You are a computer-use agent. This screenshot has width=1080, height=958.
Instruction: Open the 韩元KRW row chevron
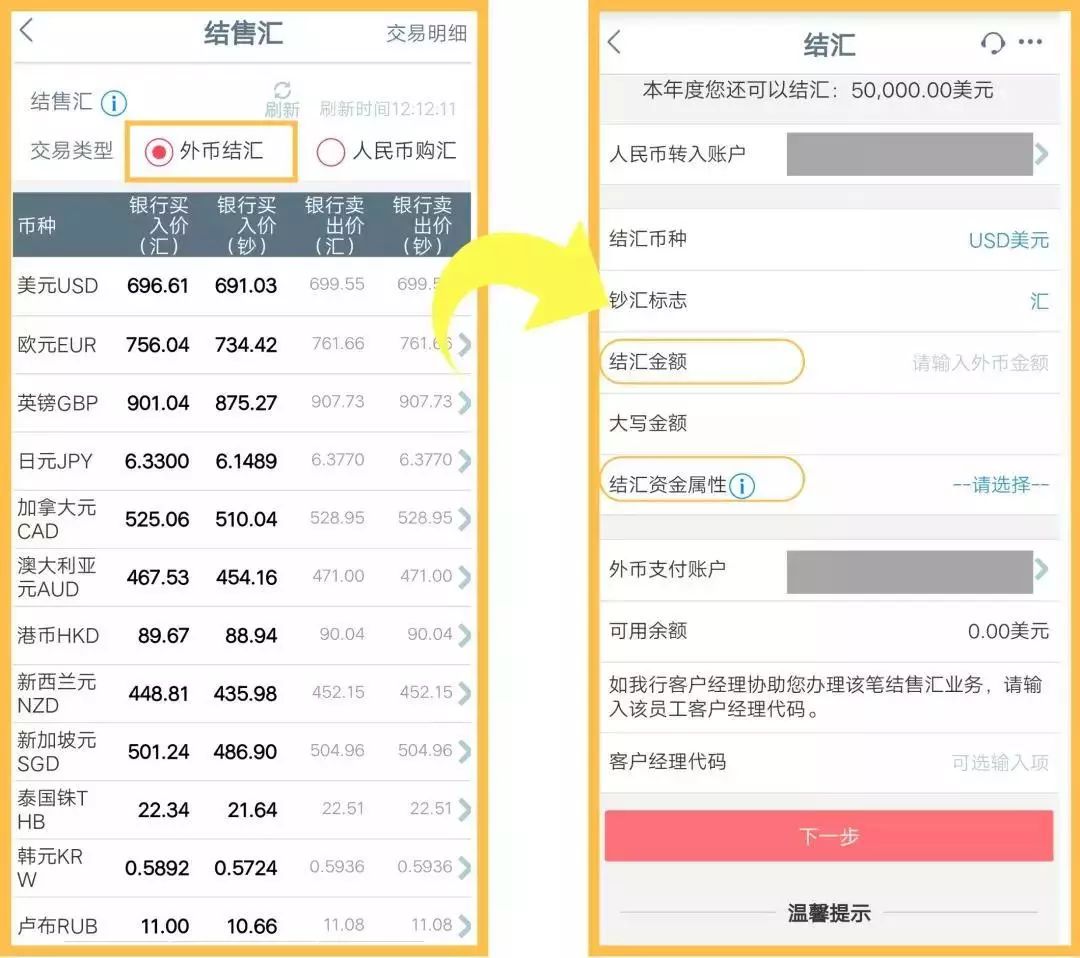(465, 867)
